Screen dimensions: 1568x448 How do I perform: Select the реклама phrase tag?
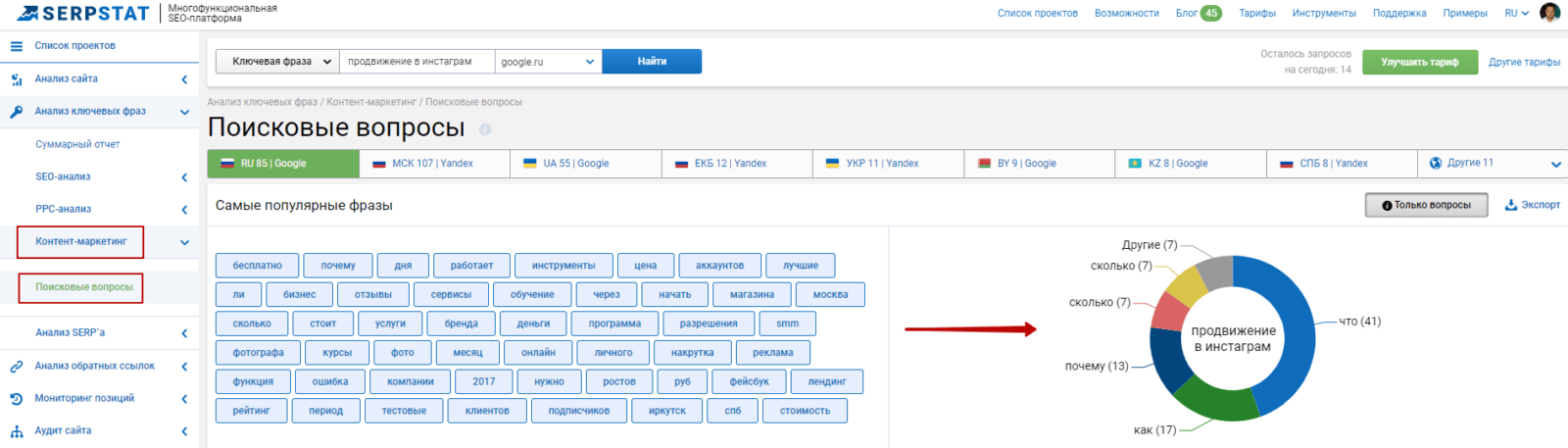[x=773, y=352]
